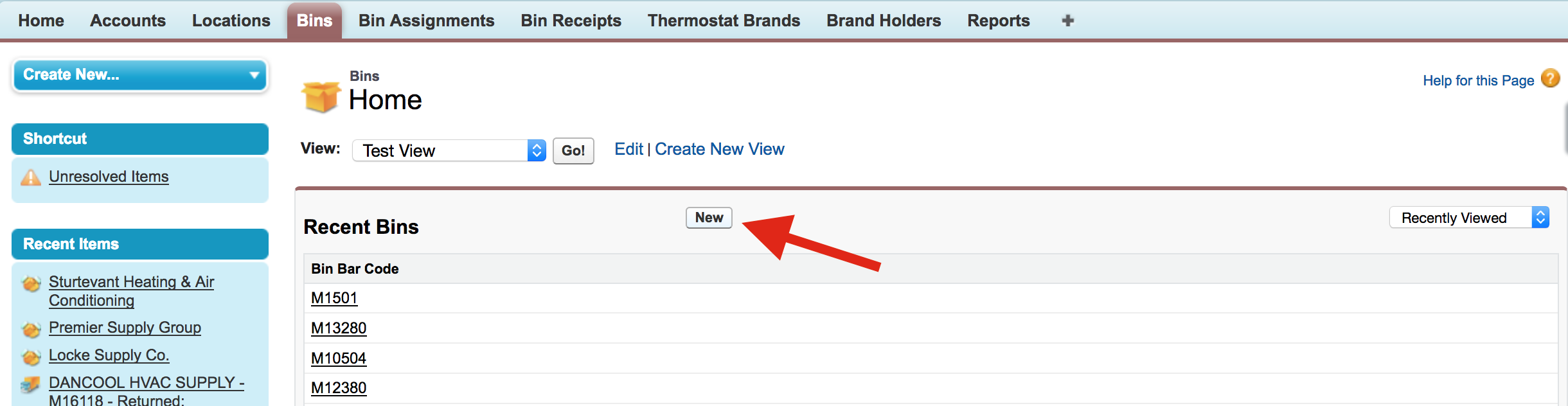
Task: Go to the Reports tab
Action: 998,21
